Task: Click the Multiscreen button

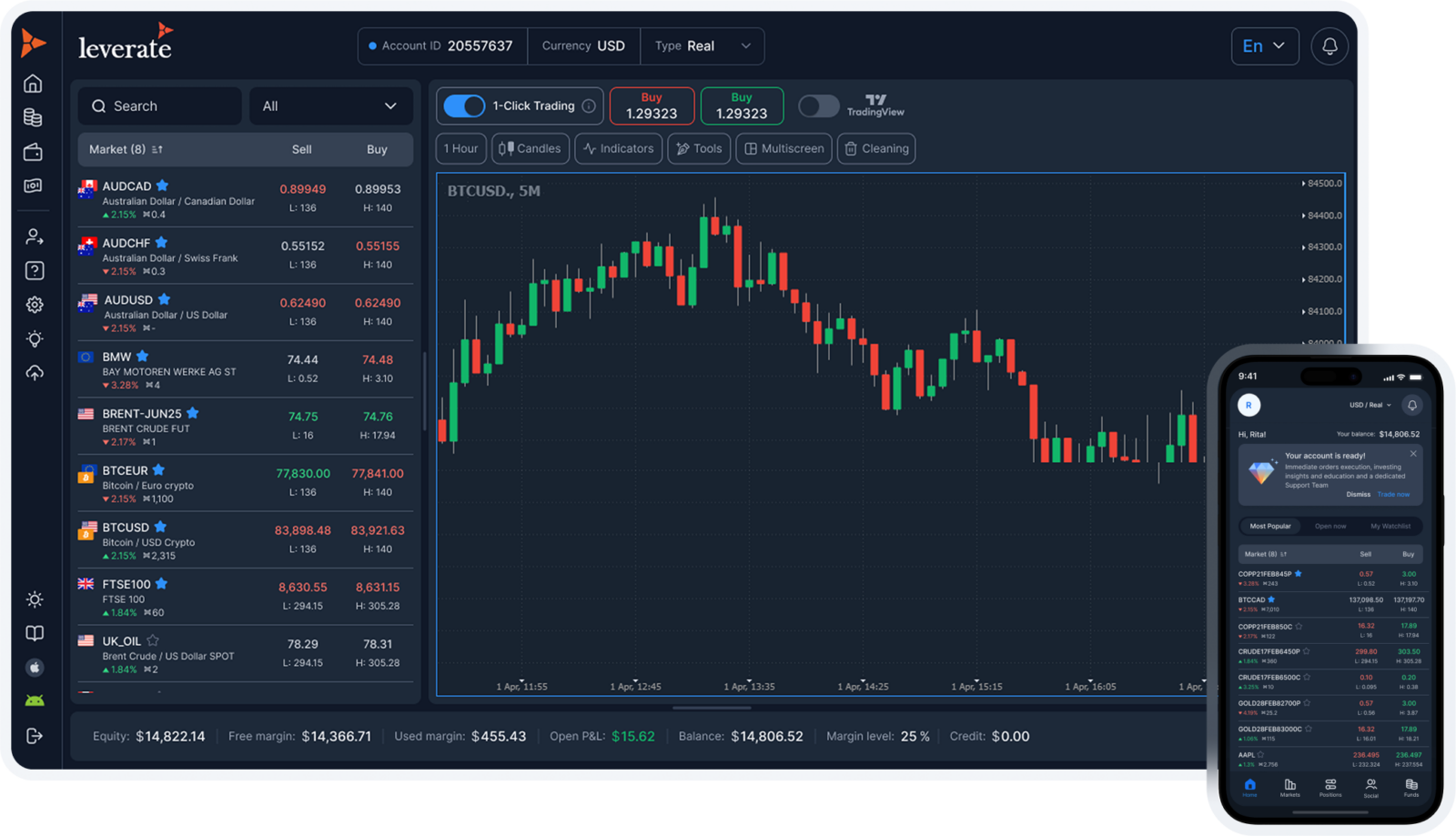Action: (x=784, y=148)
